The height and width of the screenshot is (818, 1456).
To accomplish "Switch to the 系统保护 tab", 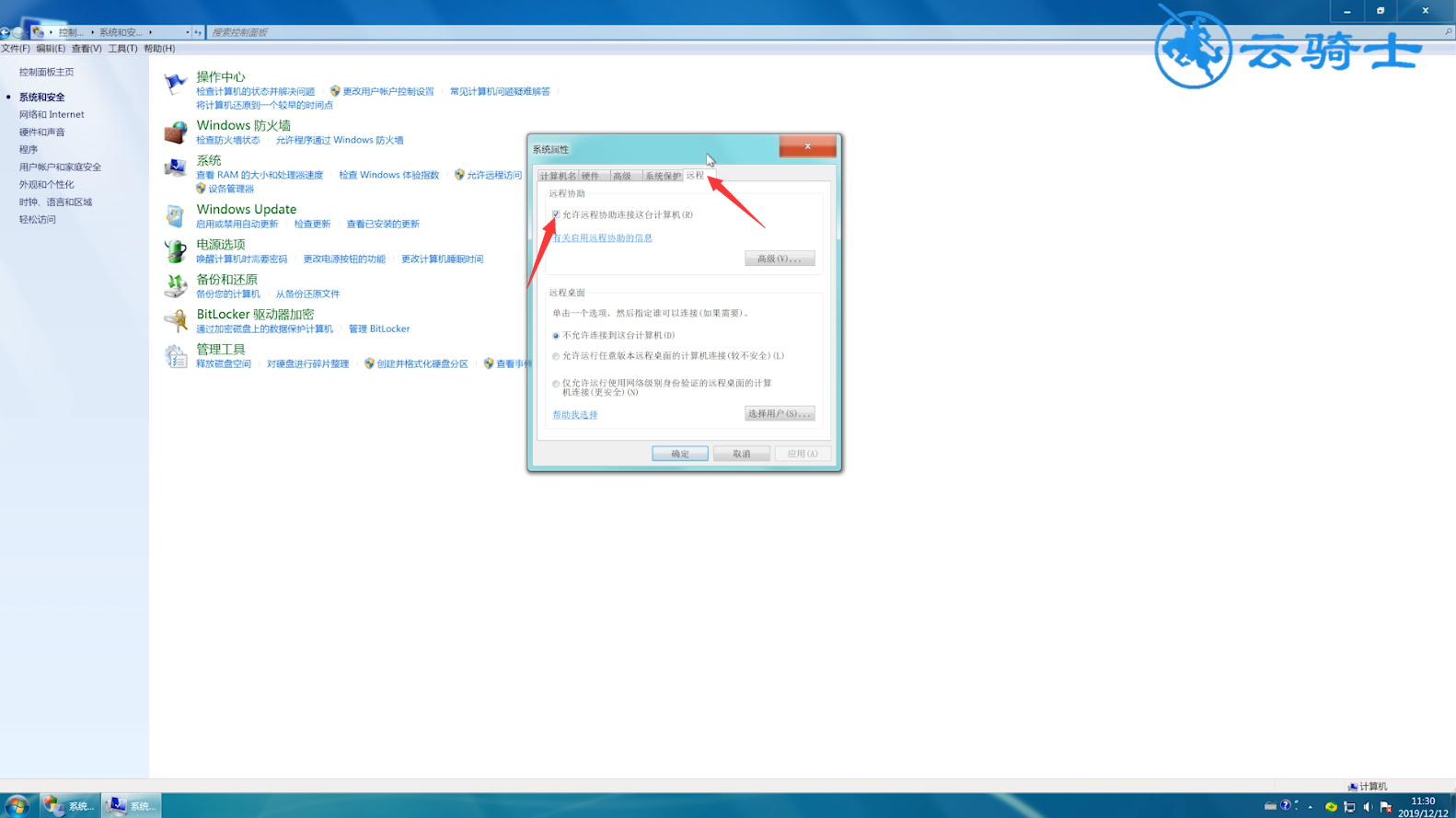I will (663, 176).
